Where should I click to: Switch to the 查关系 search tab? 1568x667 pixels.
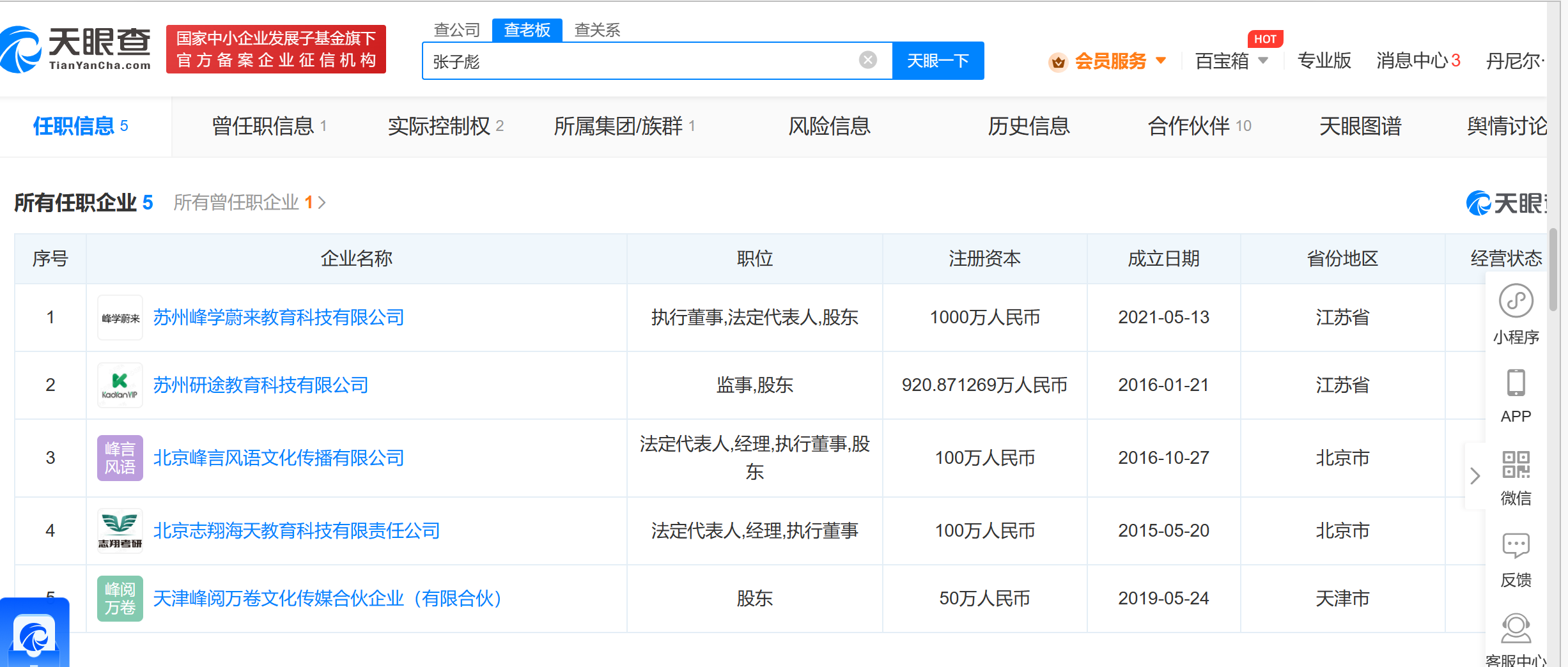597,30
